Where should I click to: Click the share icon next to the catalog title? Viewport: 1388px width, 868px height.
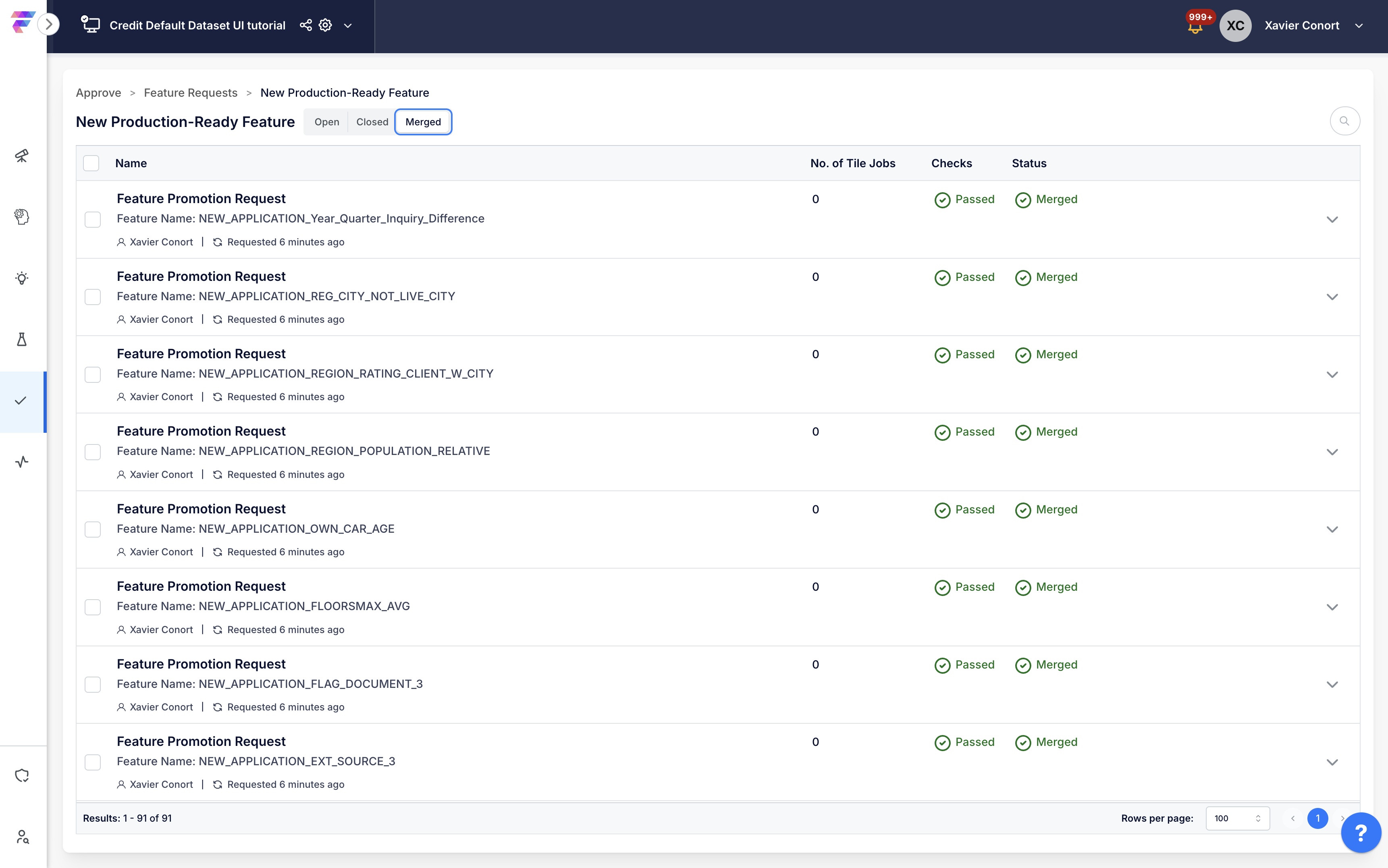[x=306, y=25]
